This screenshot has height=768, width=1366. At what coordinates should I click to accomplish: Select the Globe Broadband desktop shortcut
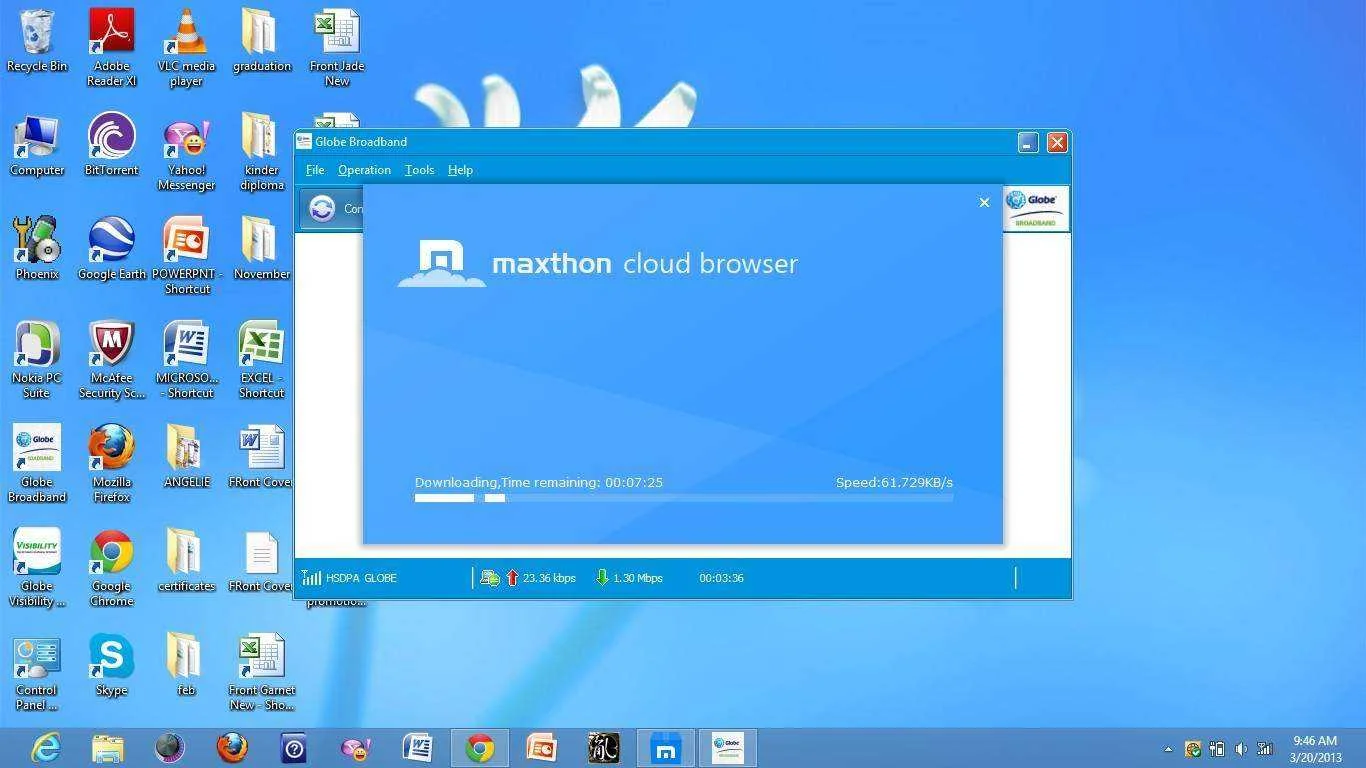(37, 465)
